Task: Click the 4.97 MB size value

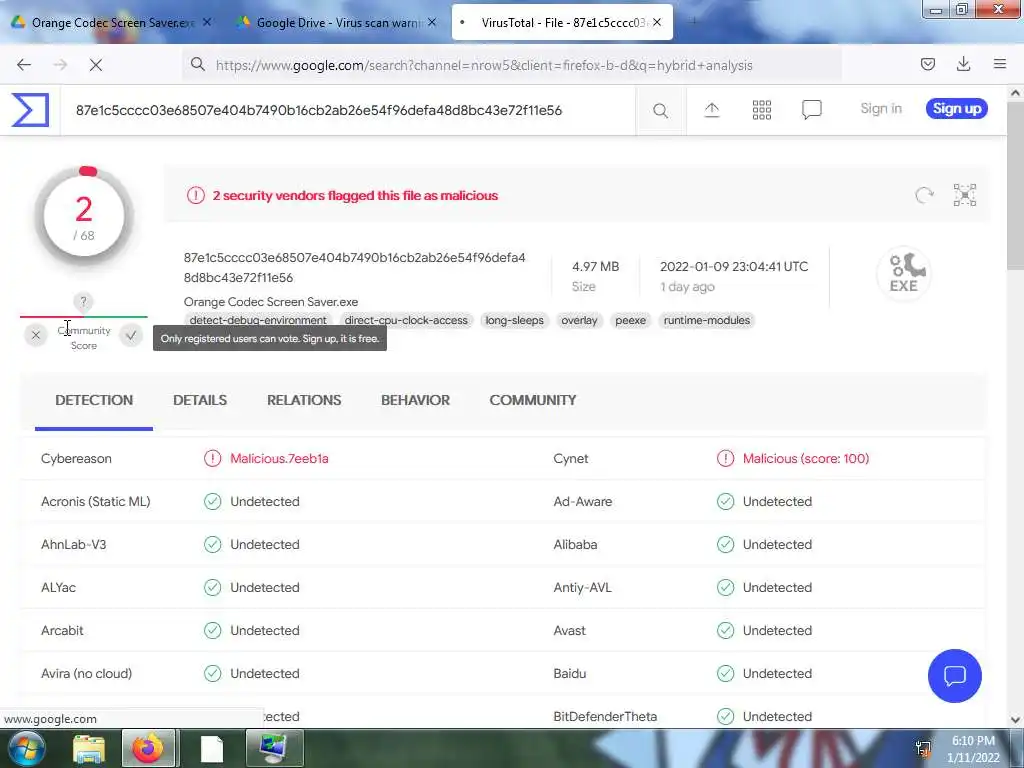Action: (596, 266)
